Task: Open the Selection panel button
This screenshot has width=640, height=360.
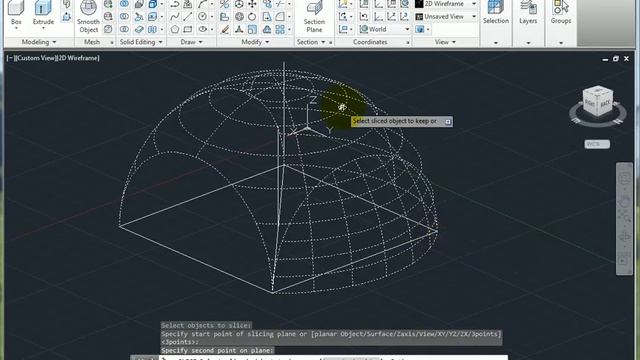Action: 496,13
